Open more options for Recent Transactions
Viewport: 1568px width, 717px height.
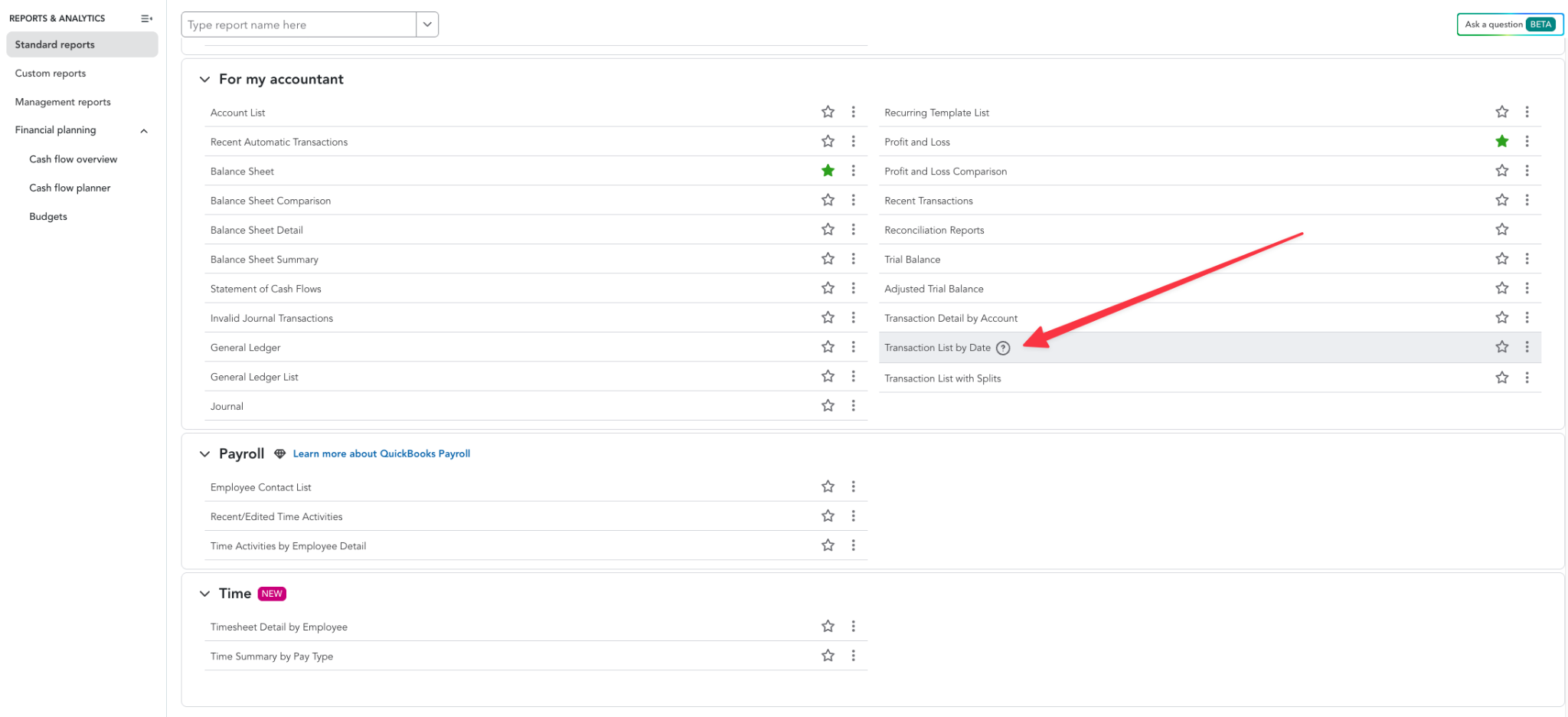(x=1527, y=200)
